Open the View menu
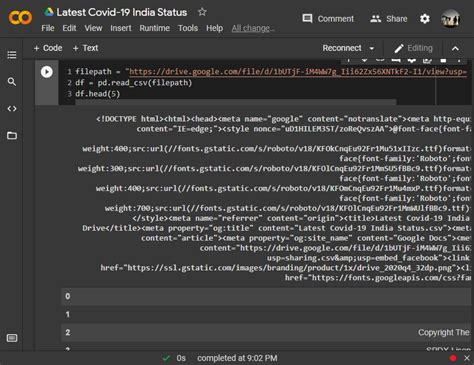This screenshot has width=474, height=365. (x=93, y=28)
